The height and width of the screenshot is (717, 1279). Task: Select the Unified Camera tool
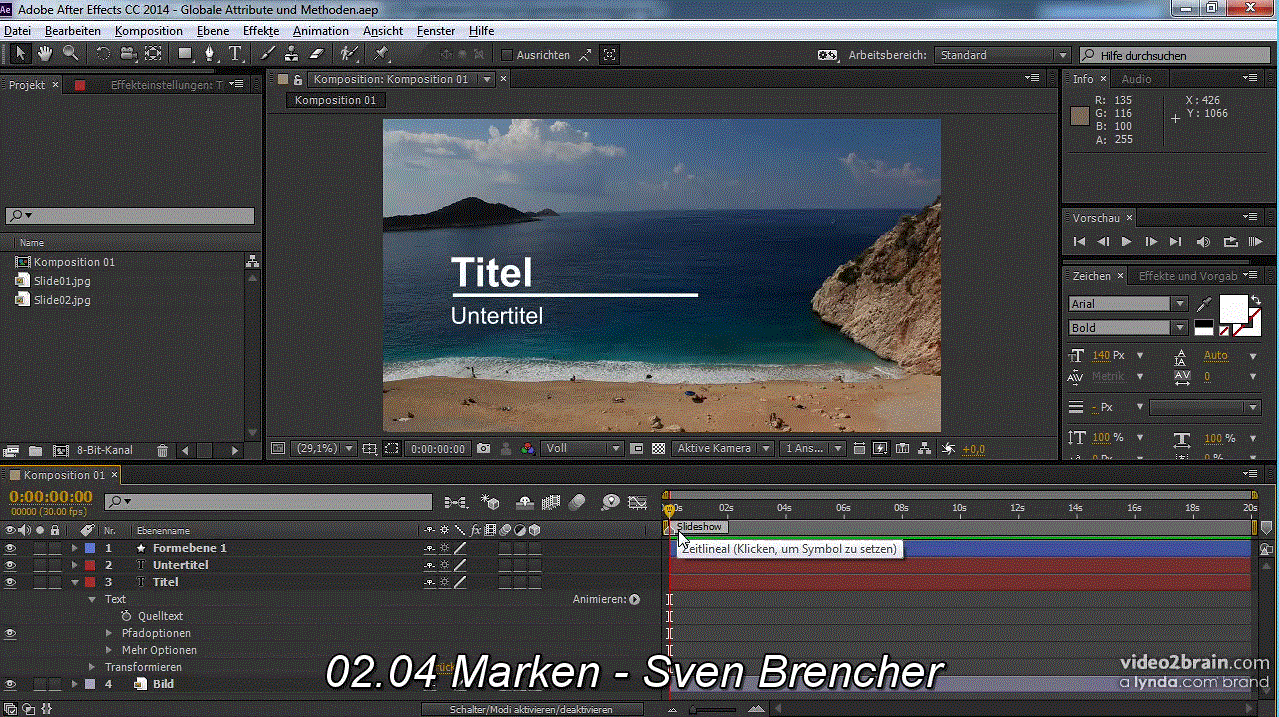coord(128,54)
